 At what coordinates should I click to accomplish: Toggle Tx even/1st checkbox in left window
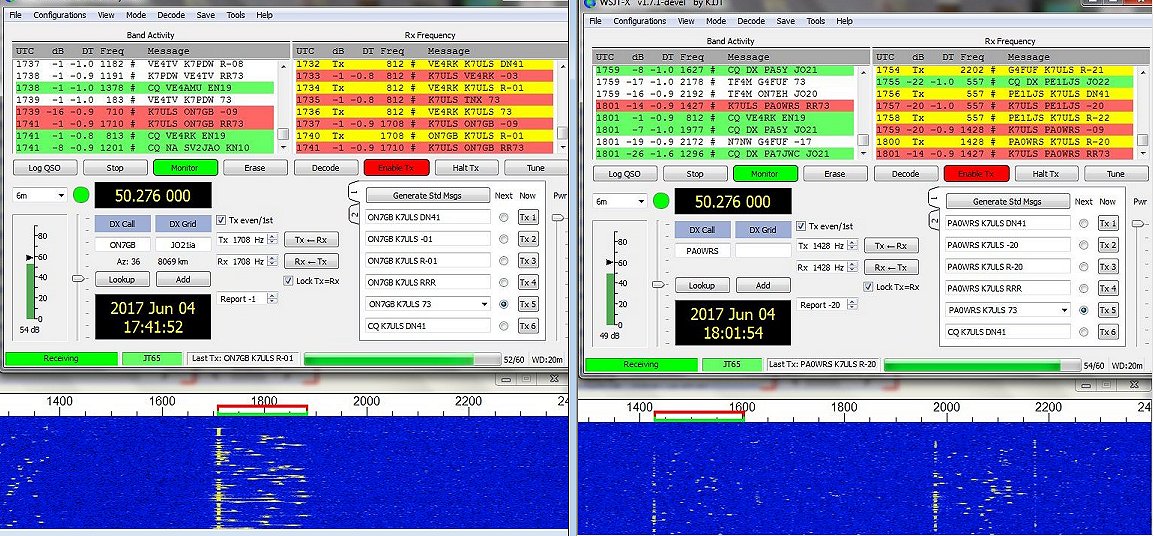(222, 219)
